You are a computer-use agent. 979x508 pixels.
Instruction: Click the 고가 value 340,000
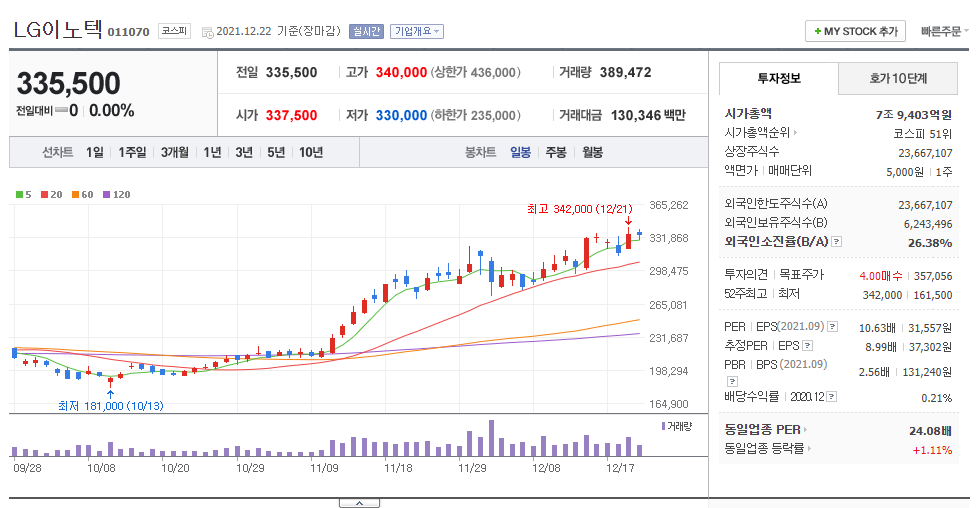[401, 72]
